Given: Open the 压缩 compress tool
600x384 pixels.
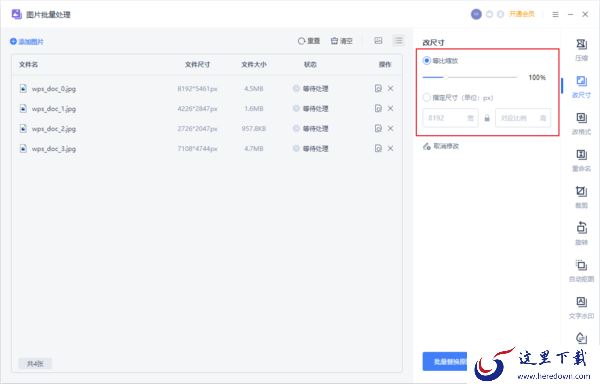Looking at the screenshot, I should click(581, 50).
